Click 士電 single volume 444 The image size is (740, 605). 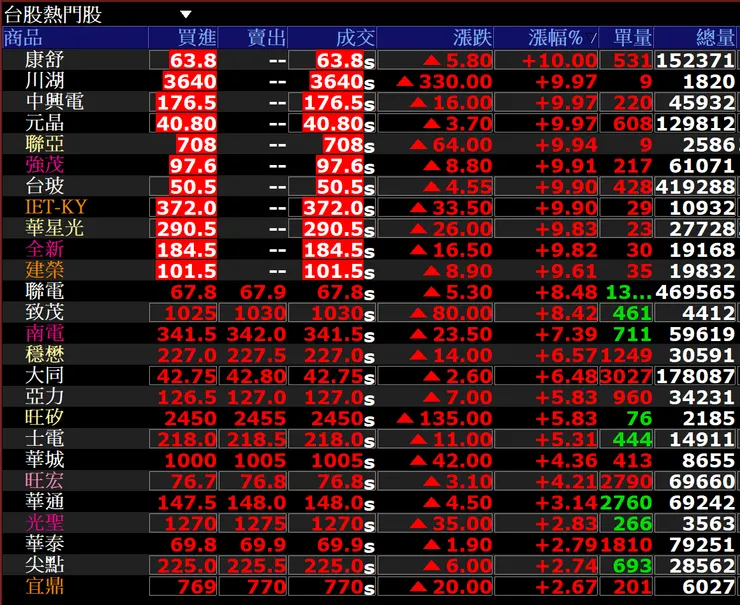point(632,440)
